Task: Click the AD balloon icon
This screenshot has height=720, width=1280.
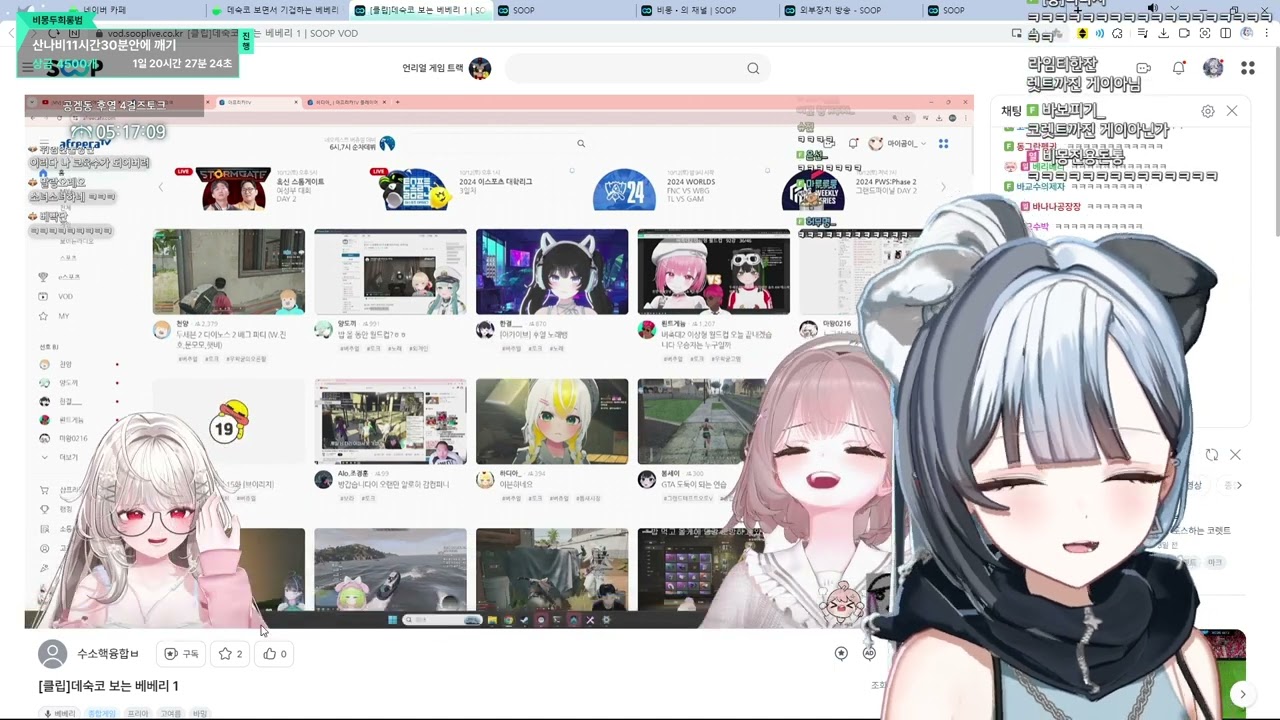Action: (869, 653)
